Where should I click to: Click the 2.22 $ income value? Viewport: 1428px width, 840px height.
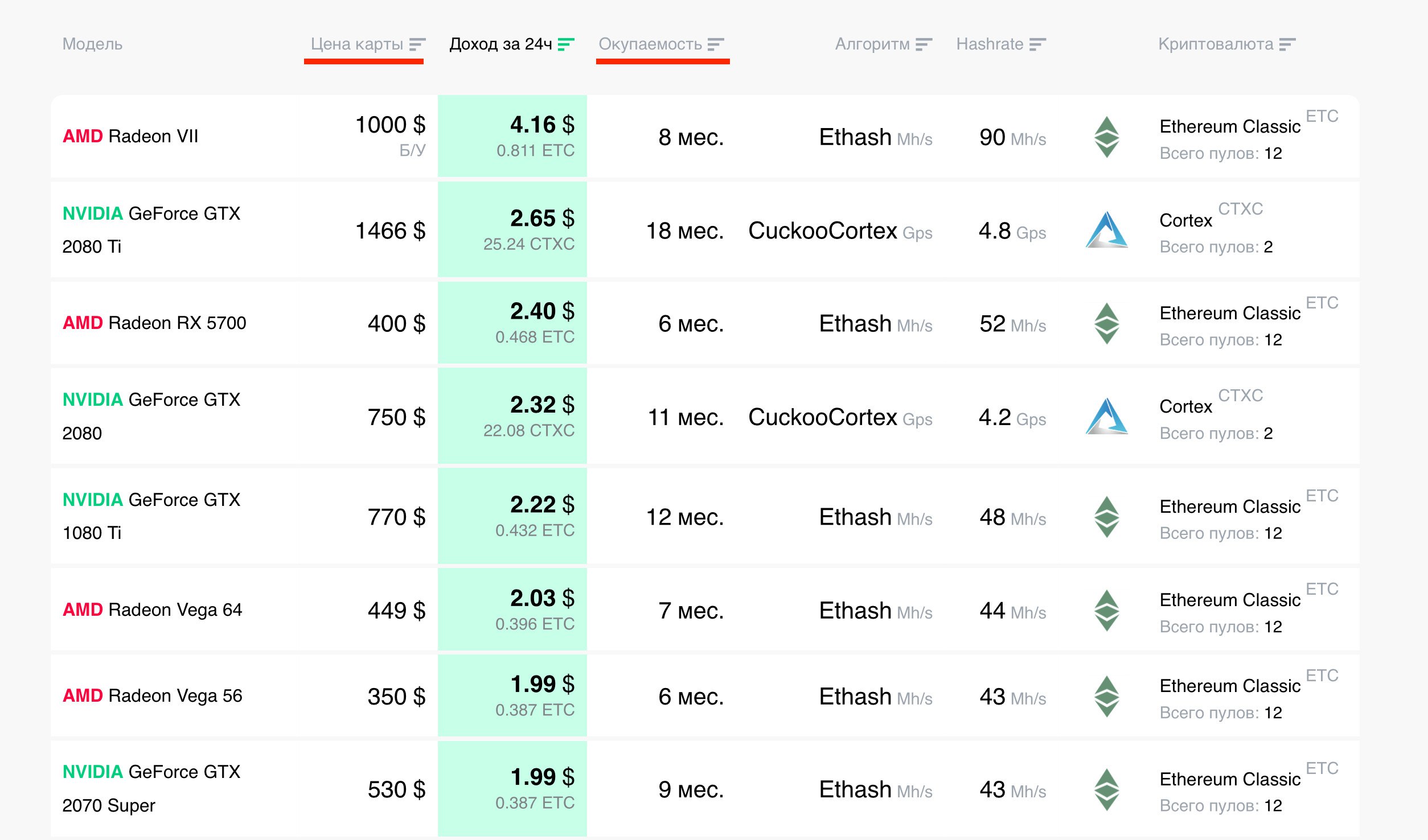click(x=542, y=505)
